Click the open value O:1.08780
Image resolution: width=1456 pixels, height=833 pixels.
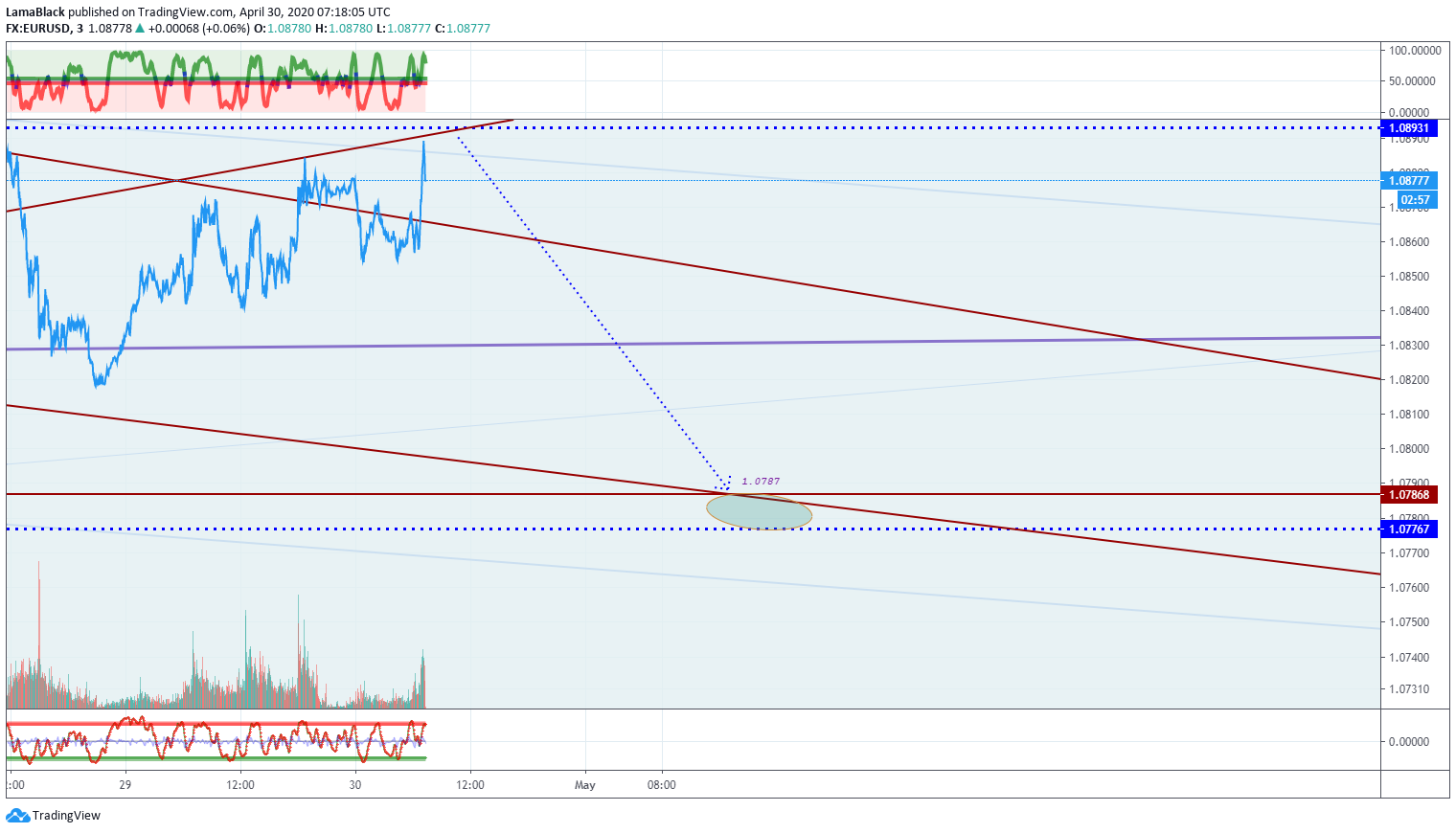pyautogui.click(x=283, y=29)
